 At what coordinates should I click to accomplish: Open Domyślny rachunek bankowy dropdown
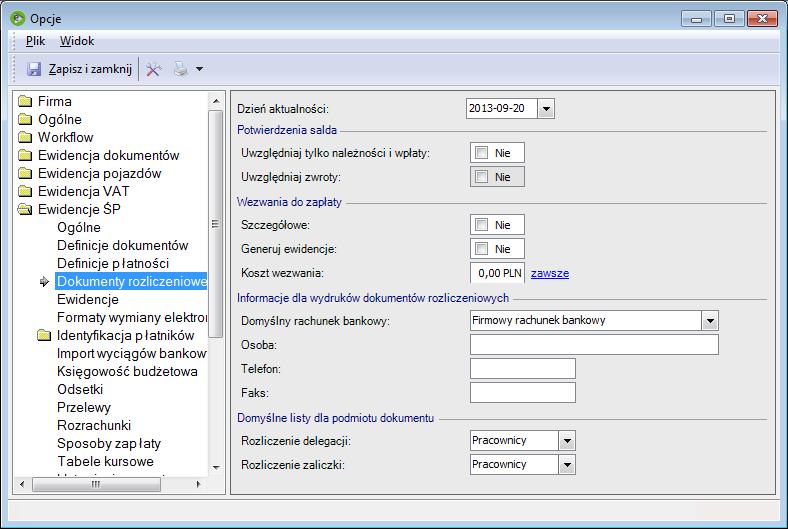710,321
